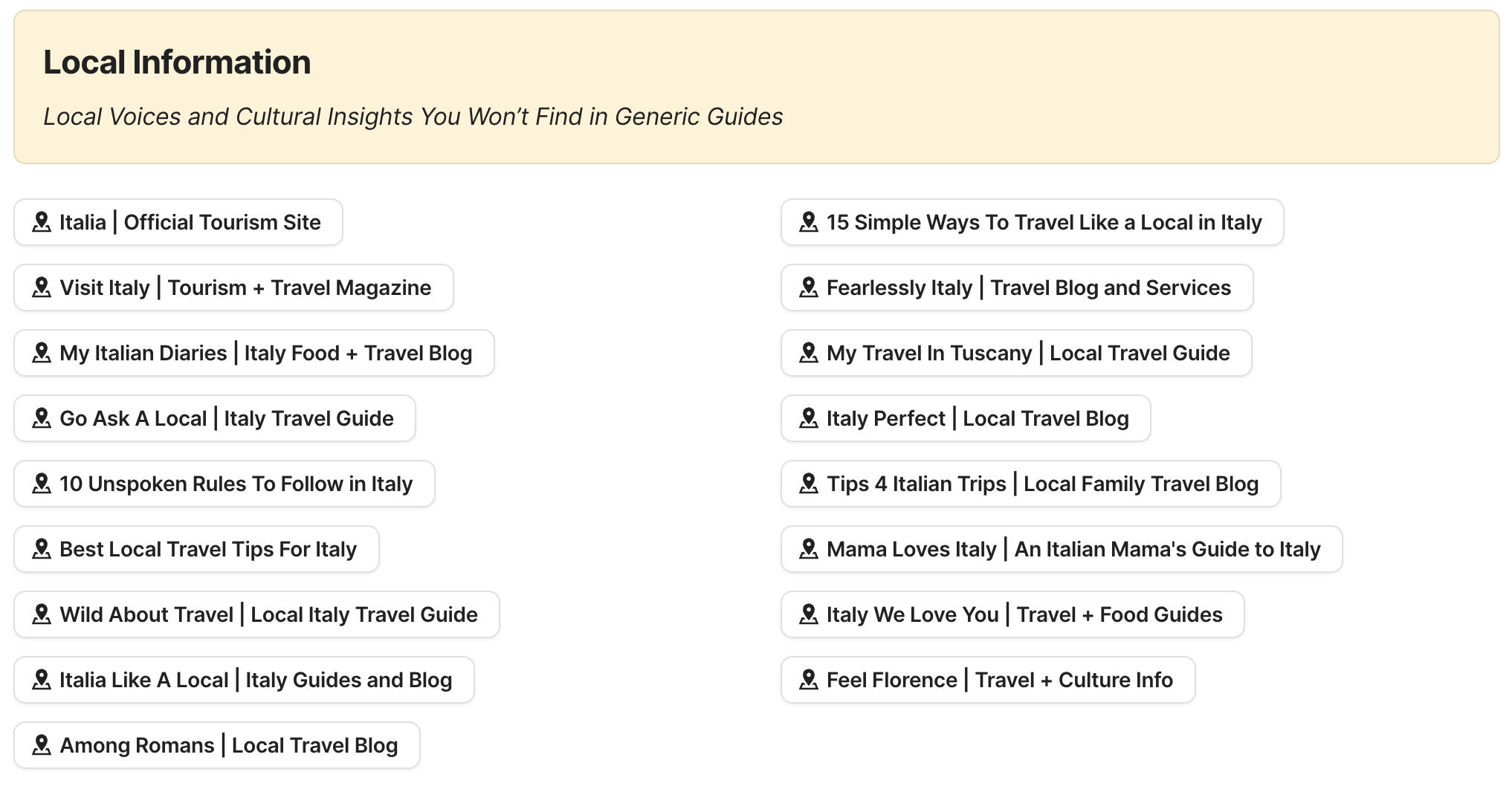Click the Local Information heading

(x=177, y=62)
